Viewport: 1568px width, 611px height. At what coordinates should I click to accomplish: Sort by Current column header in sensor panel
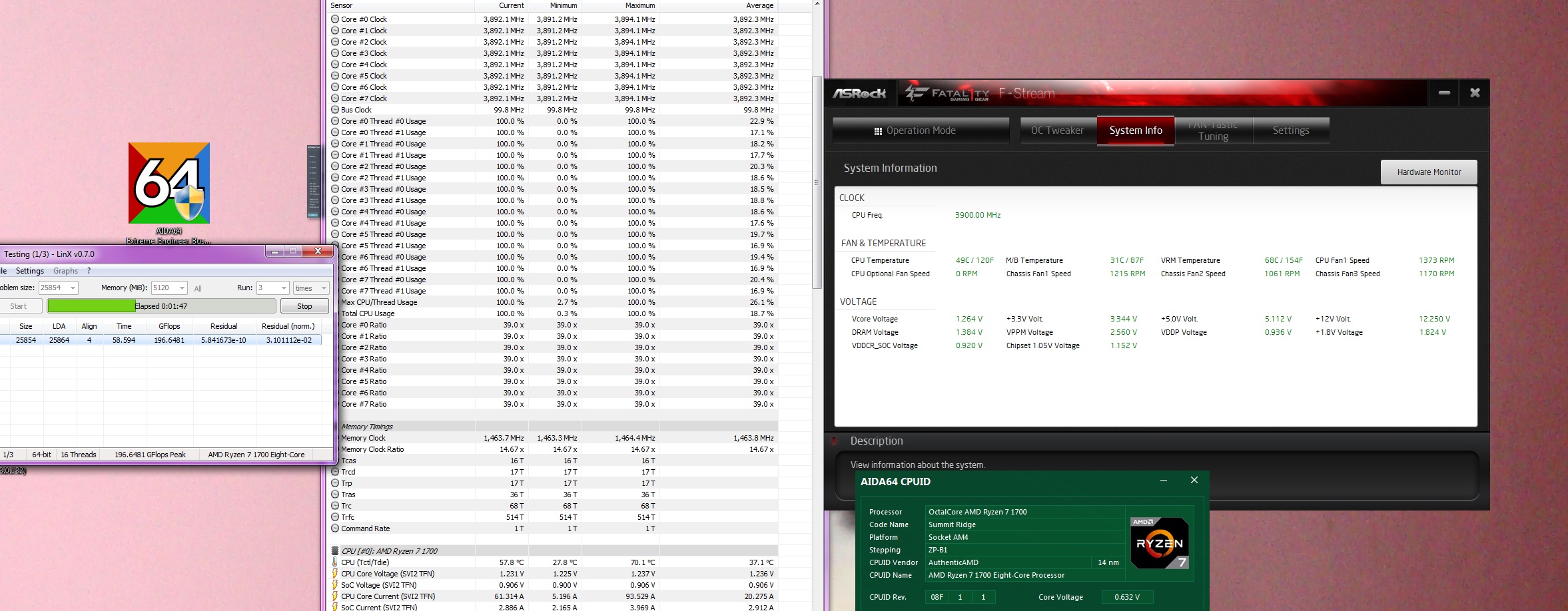coord(502,5)
